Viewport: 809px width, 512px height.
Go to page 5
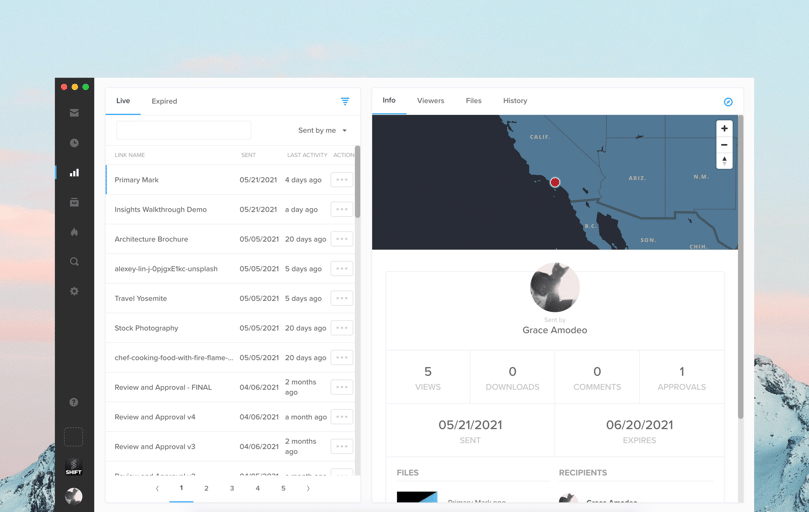pos(283,488)
